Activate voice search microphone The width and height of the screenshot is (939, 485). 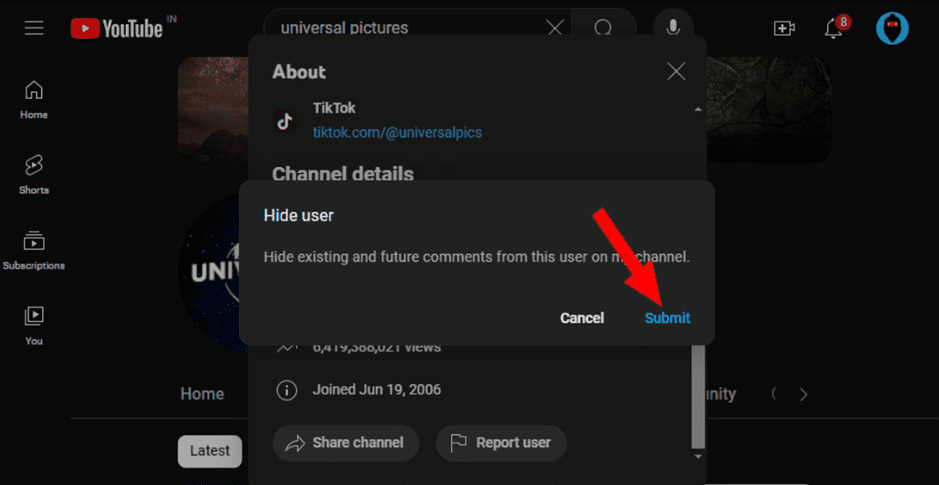pos(674,28)
